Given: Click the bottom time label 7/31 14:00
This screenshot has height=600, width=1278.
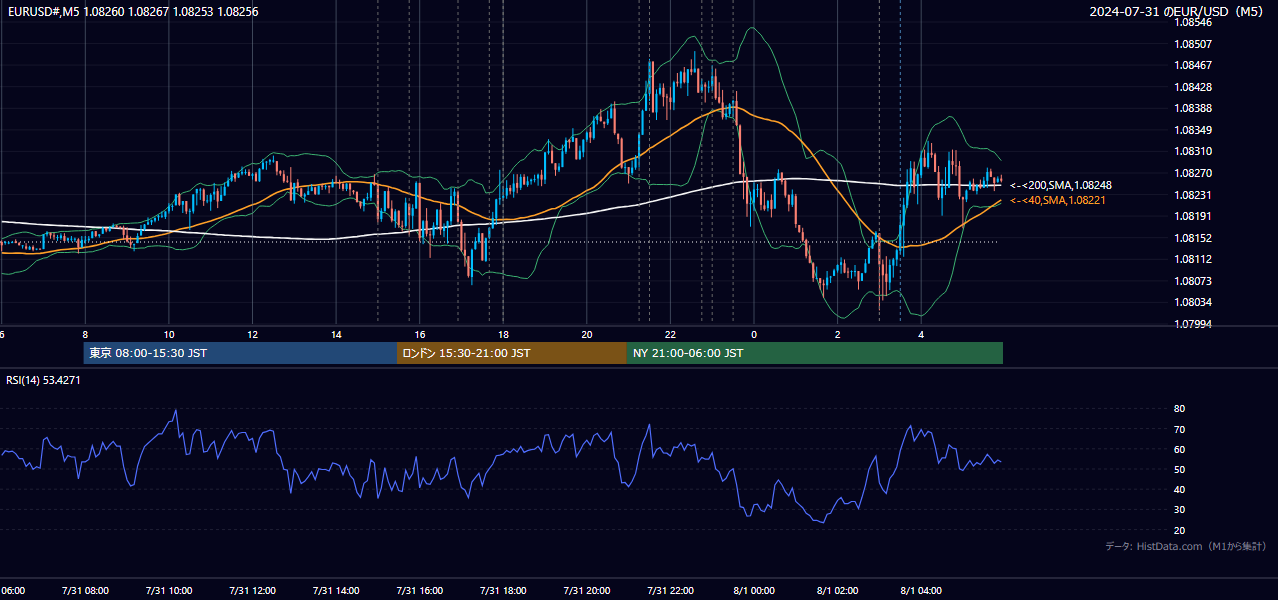Looking at the screenshot, I should [336, 591].
